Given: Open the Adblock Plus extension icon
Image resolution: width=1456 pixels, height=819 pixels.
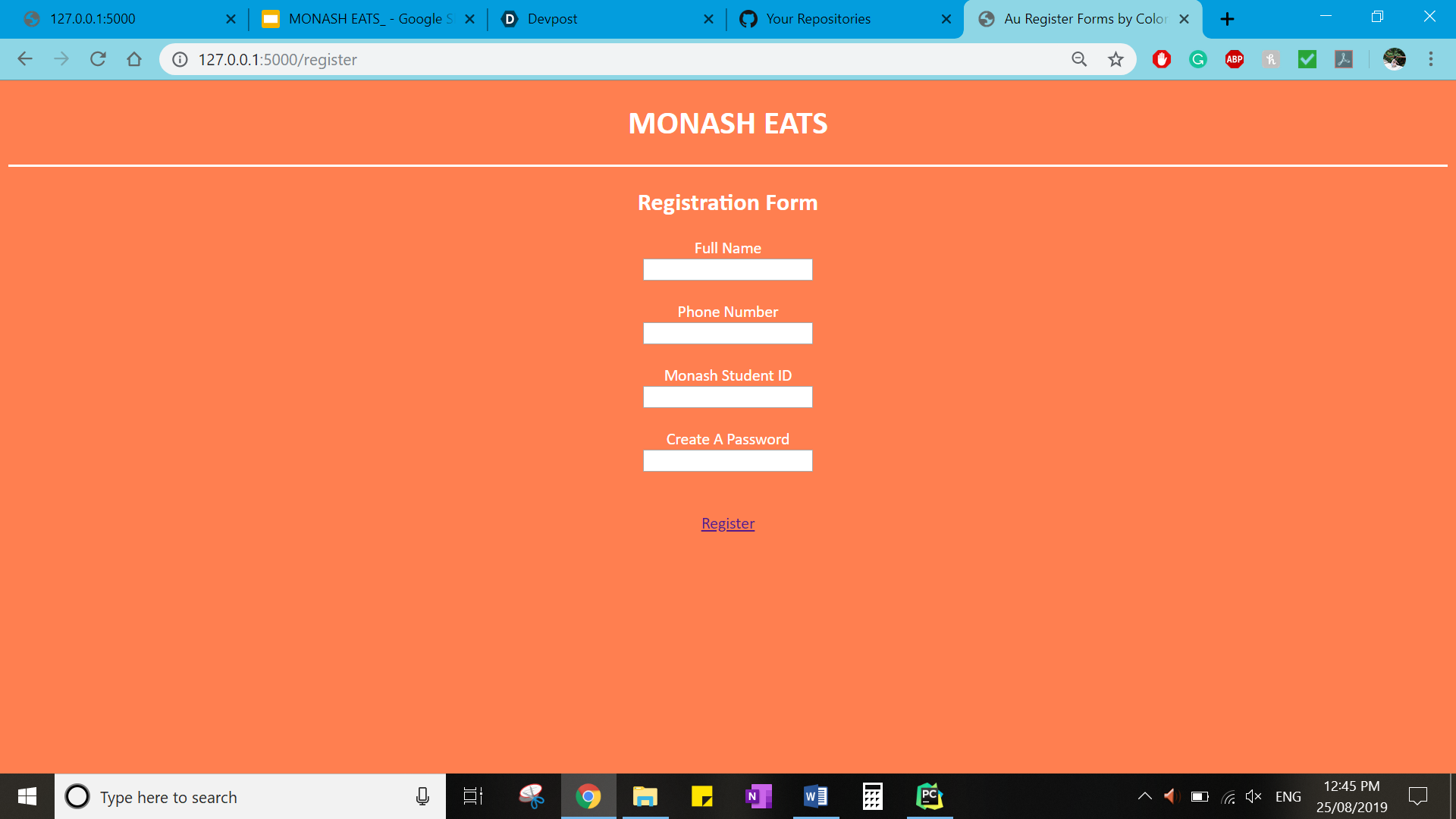Looking at the screenshot, I should [1235, 59].
